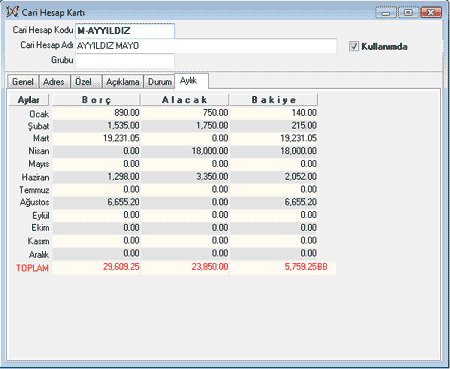Click the Şubat month label
This screenshot has width=450, height=369.
tap(38, 126)
